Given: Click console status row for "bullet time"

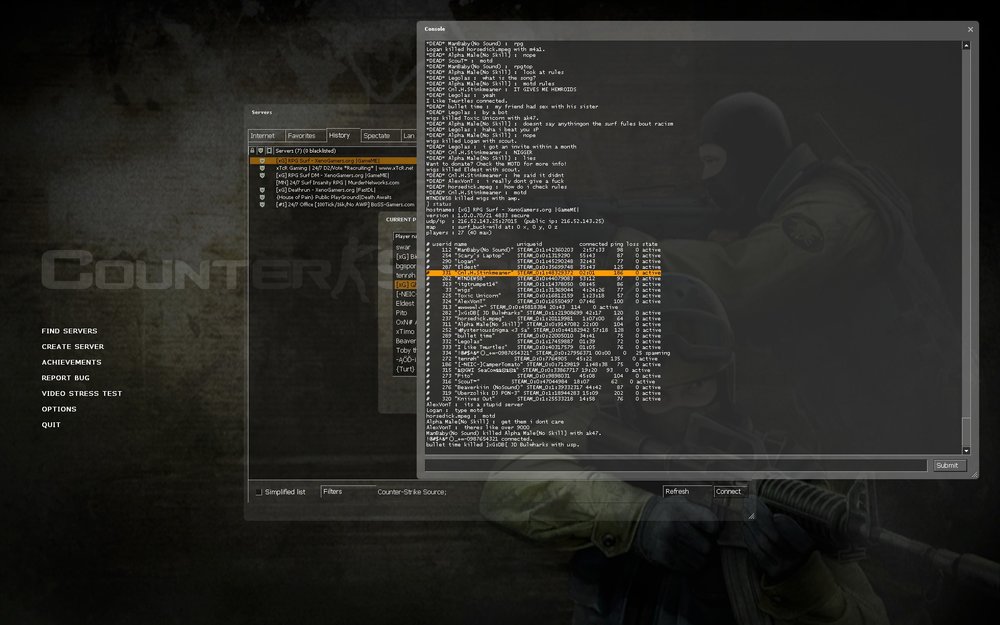Looking at the screenshot, I should click(x=543, y=335).
